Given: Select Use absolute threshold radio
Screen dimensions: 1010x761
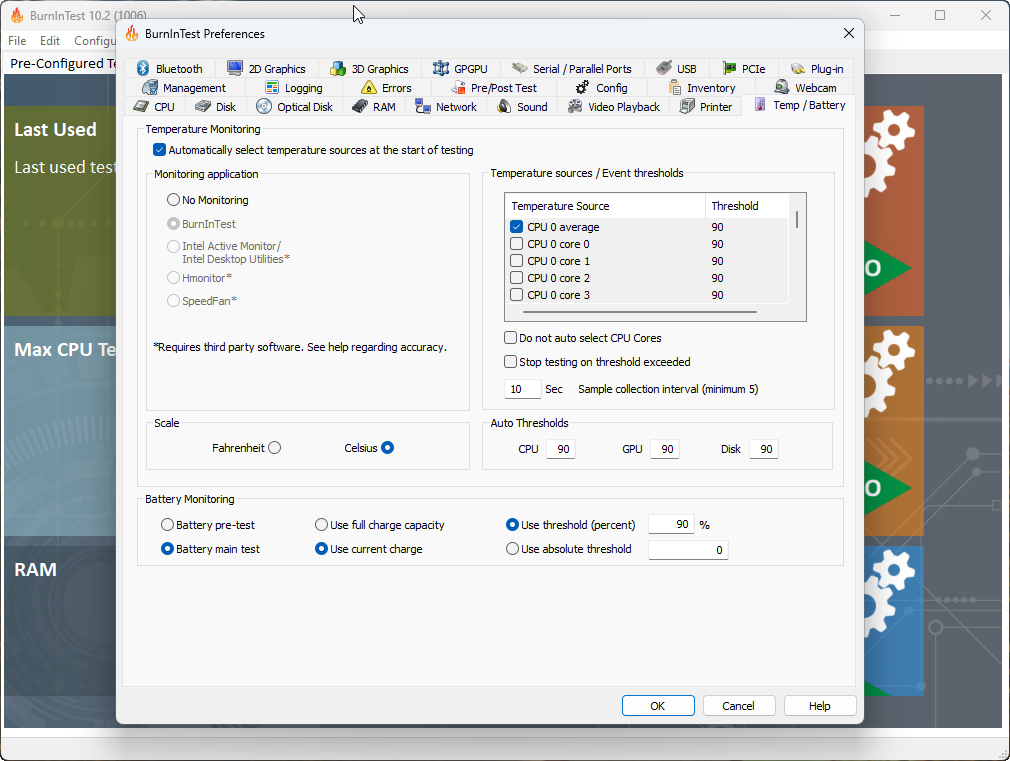Looking at the screenshot, I should (512, 549).
